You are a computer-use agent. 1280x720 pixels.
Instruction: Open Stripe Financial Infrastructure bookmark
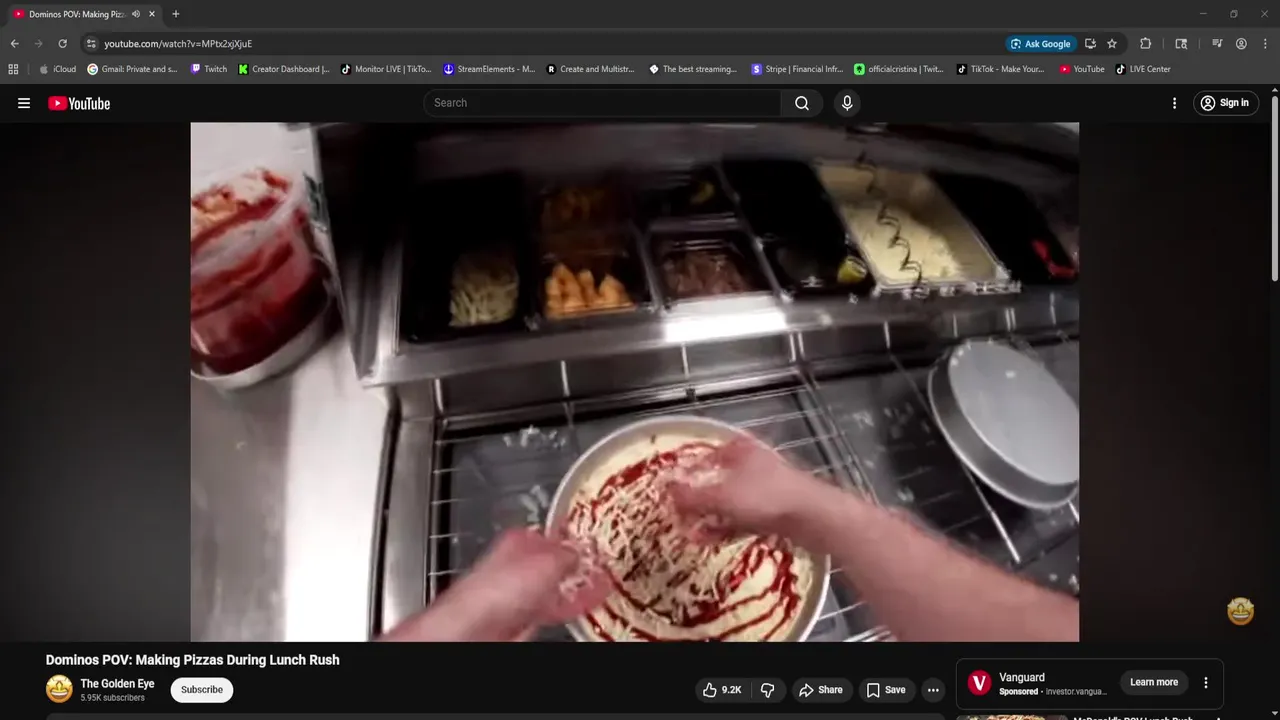tap(797, 69)
